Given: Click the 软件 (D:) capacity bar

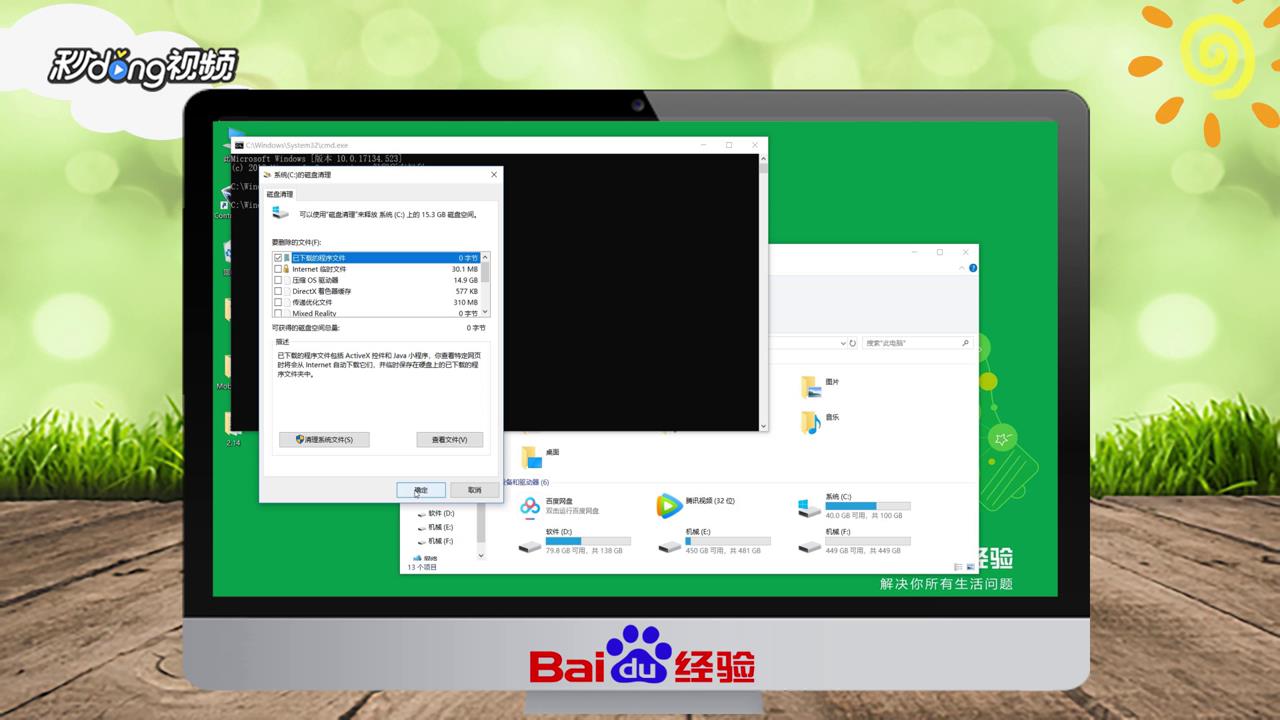Looking at the screenshot, I should pyautogui.click(x=588, y=541).
